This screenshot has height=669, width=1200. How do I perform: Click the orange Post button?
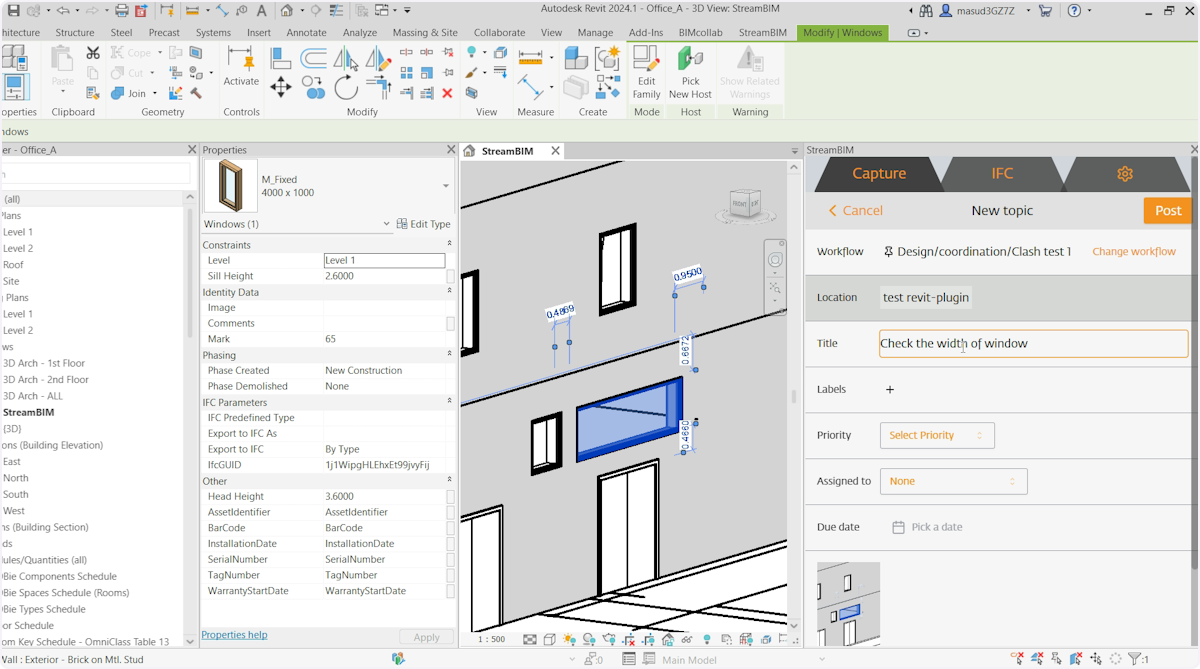pyautogui.click(x=1168, y=210)
